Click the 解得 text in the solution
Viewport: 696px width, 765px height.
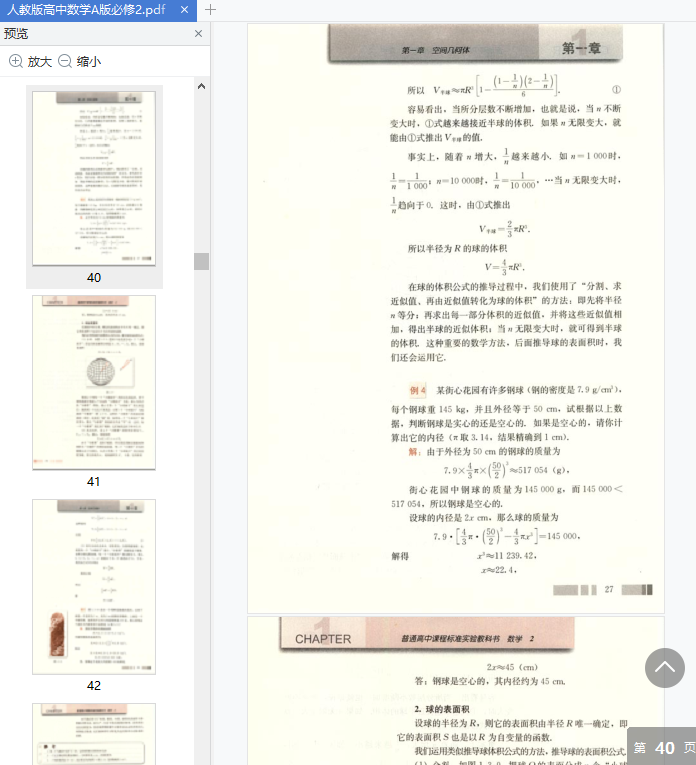pos(400,556)
